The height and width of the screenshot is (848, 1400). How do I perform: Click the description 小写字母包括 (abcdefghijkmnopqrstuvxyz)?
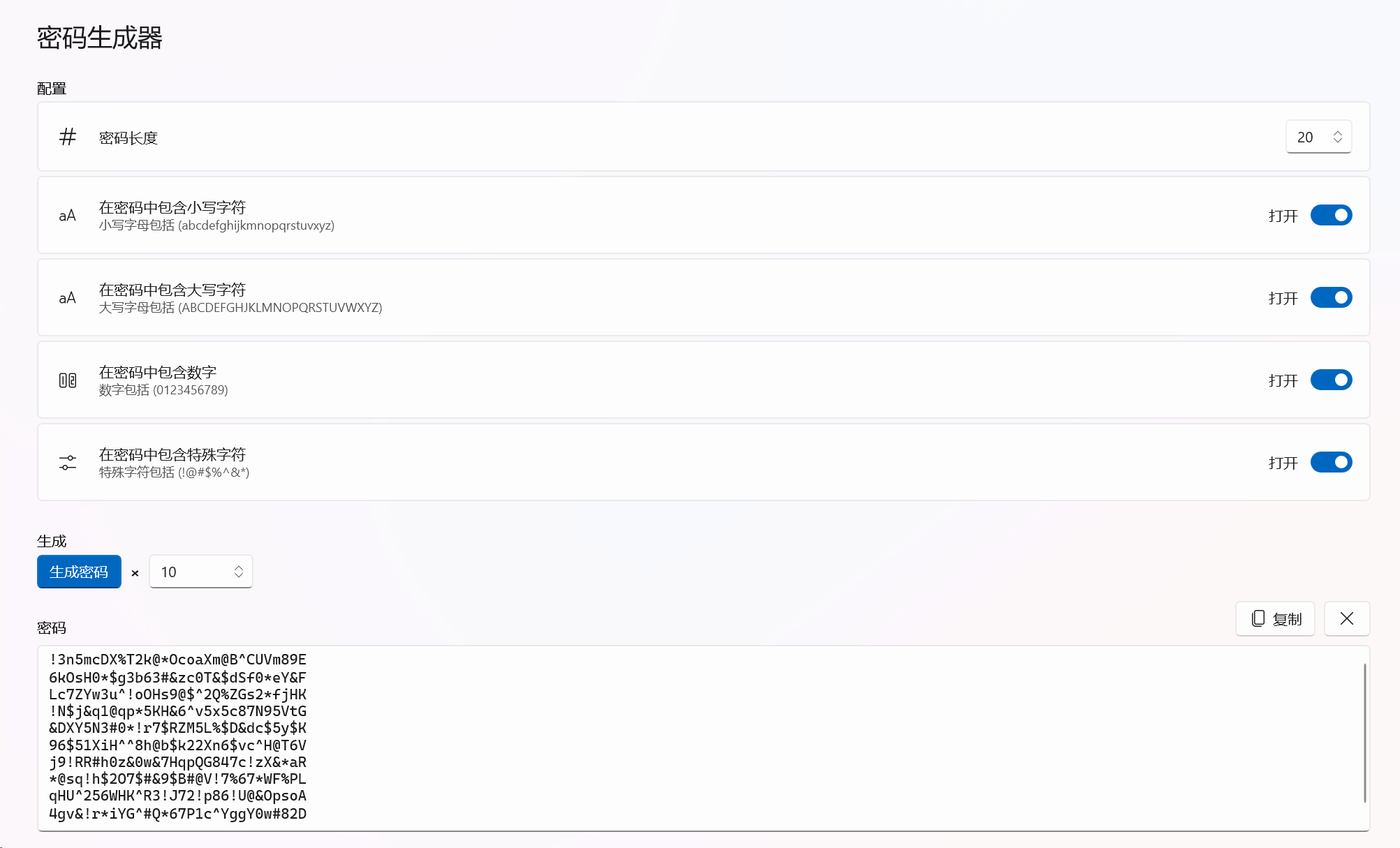pos(216,225)
